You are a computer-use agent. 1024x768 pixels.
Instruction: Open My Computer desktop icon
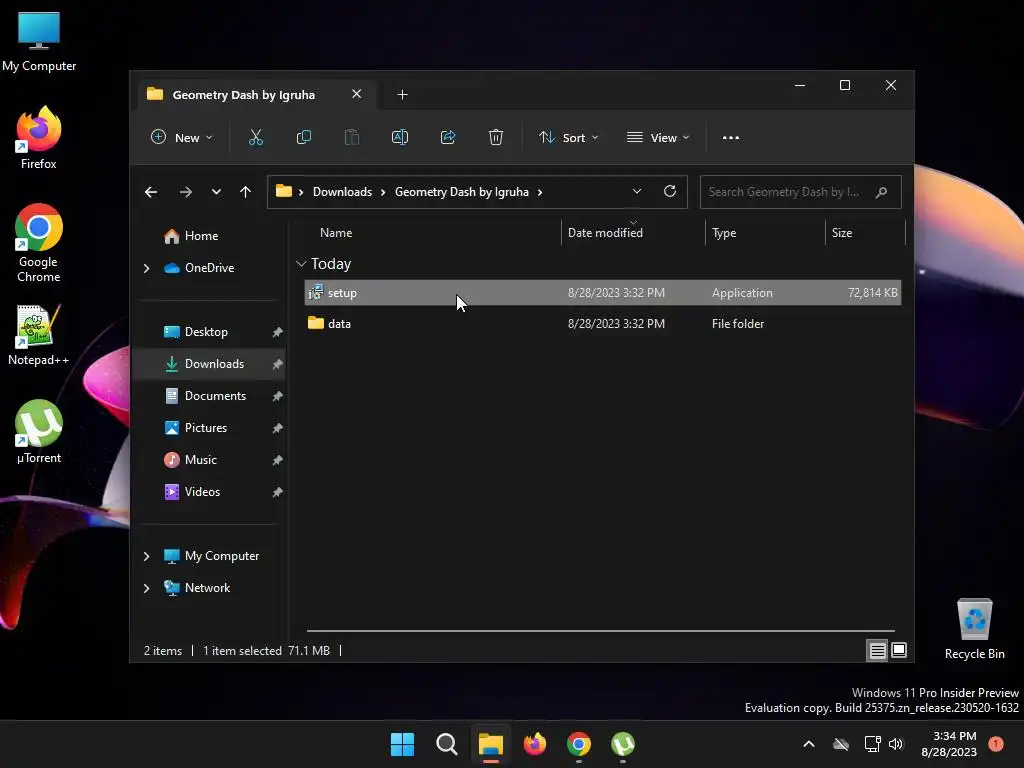pyautogui.click(x=39, y=42)
